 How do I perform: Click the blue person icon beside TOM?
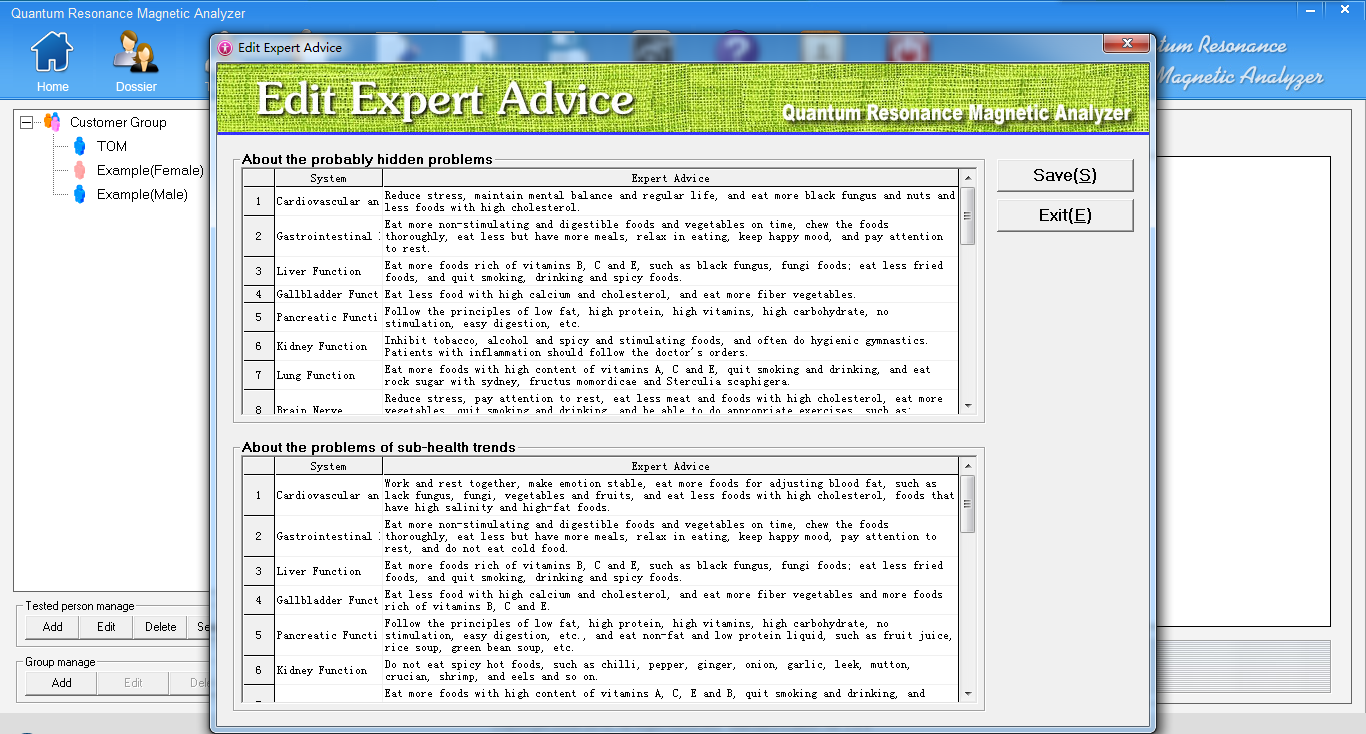(x=80, y=146)
